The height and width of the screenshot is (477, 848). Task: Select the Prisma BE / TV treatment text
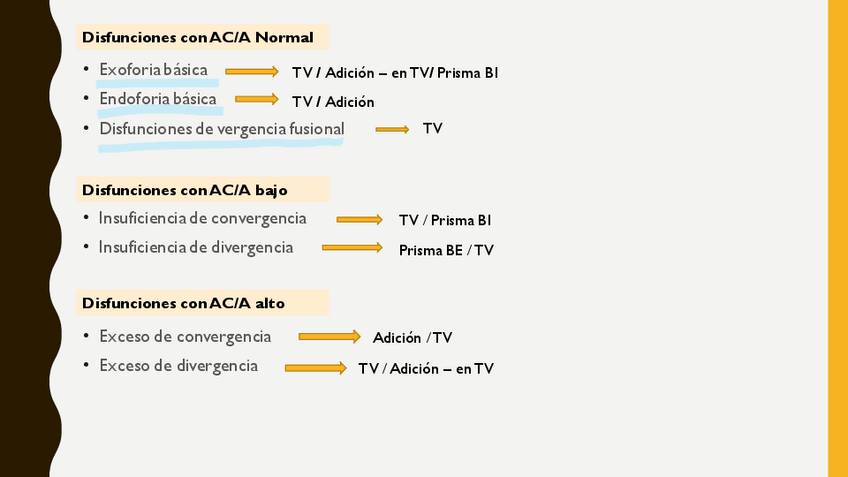(445, 250)
